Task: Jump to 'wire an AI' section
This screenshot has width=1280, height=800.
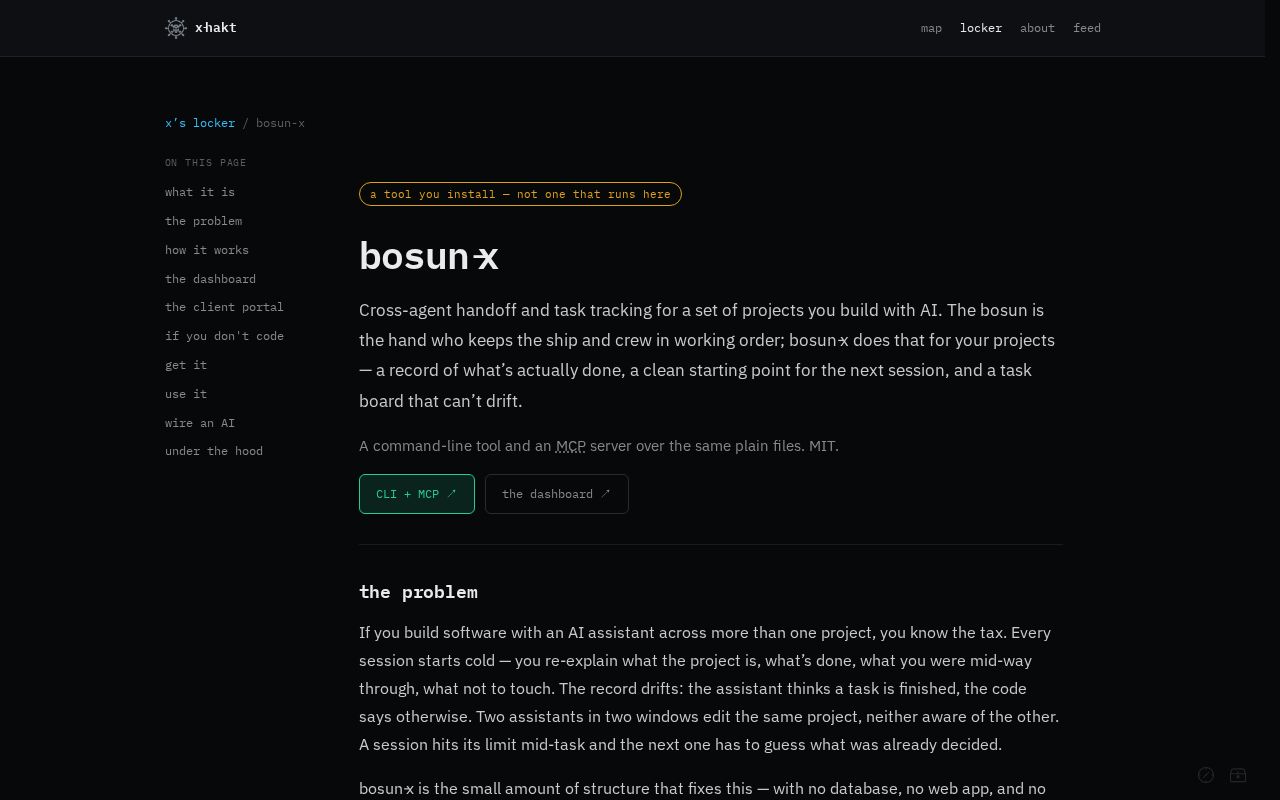Action: [200, 423]
